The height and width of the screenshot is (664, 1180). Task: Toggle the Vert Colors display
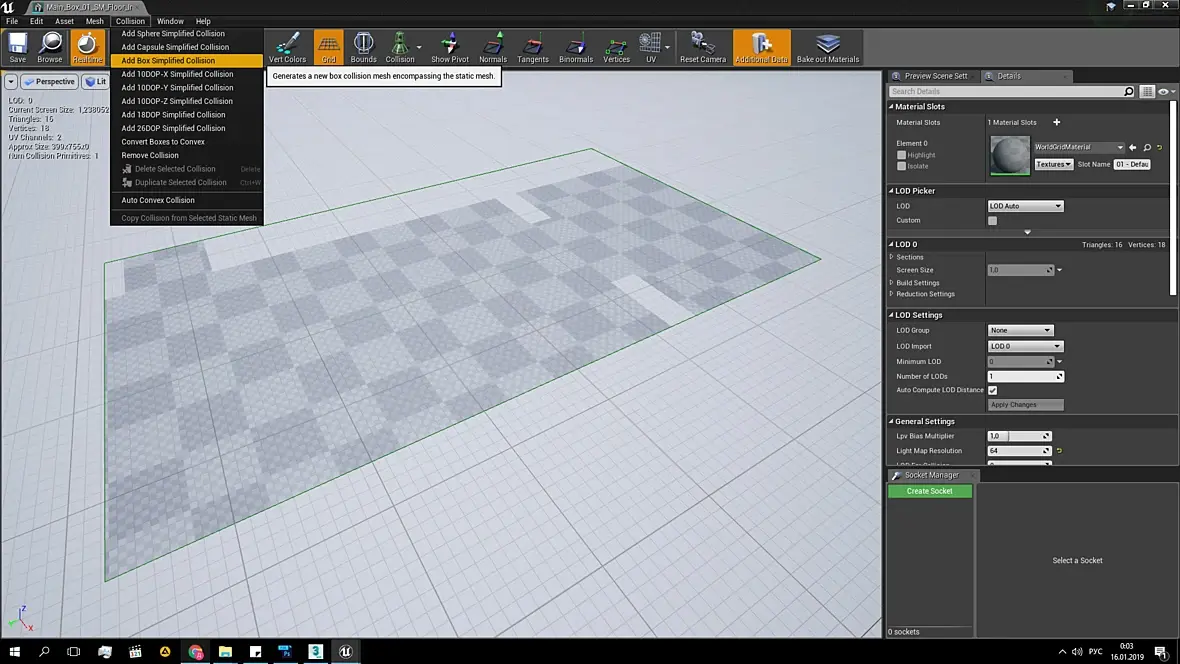[x=288, y=46]
